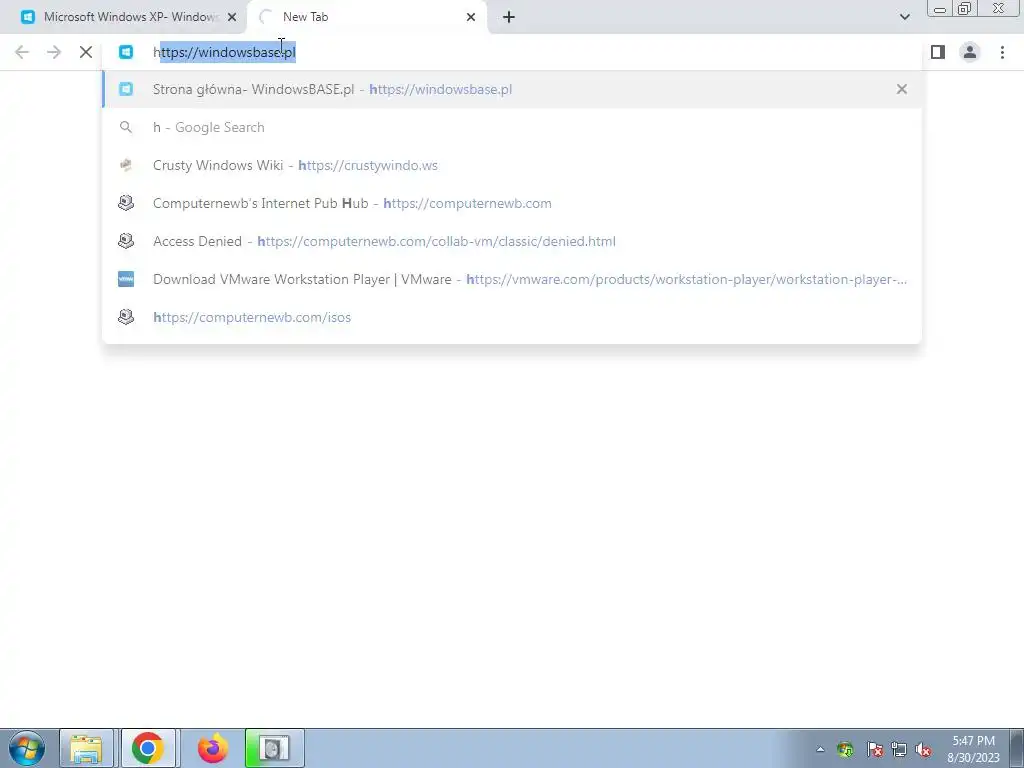Go forward using the forward arrow

click(x=54, y=52)
